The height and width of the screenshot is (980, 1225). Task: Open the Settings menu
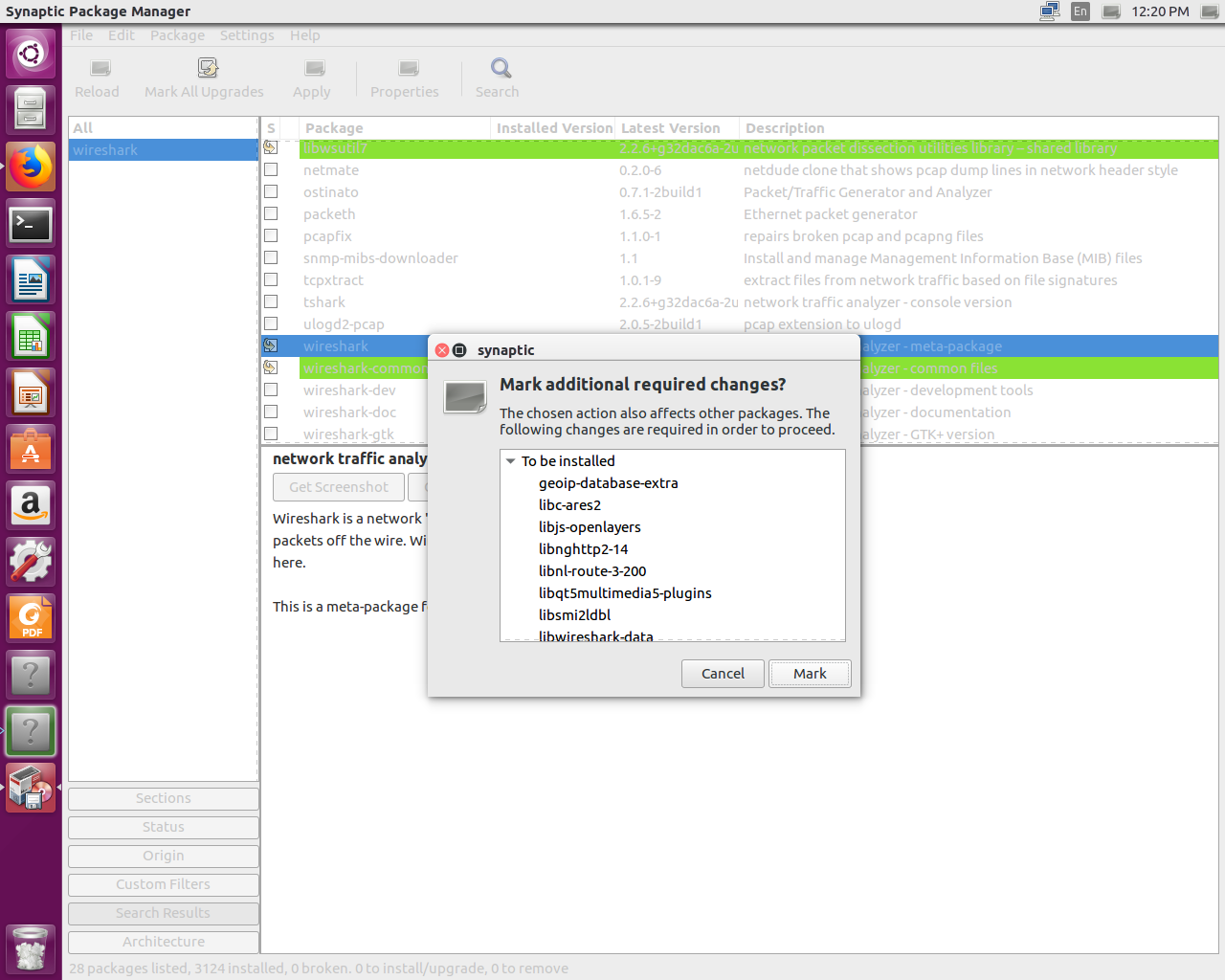pos(247,35)
